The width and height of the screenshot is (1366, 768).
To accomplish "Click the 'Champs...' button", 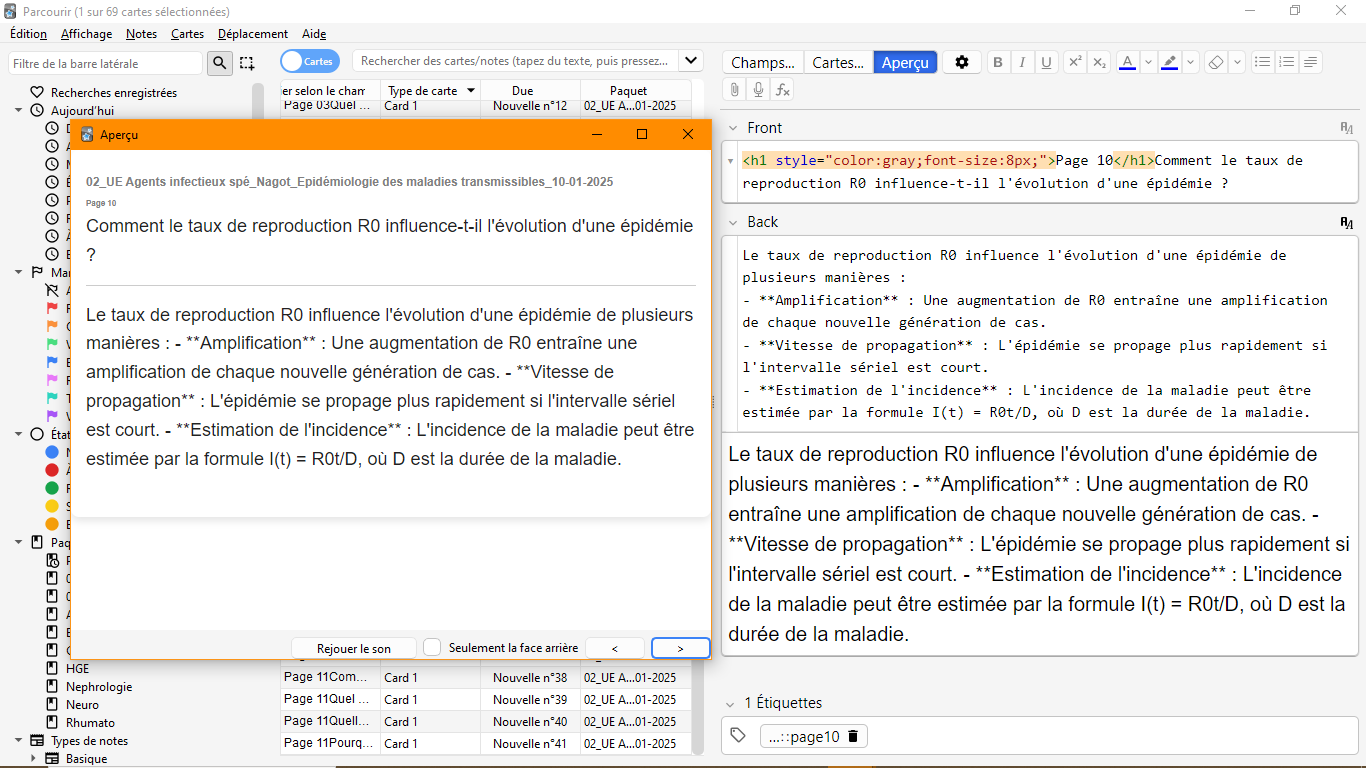I will [x=763, y=62].
